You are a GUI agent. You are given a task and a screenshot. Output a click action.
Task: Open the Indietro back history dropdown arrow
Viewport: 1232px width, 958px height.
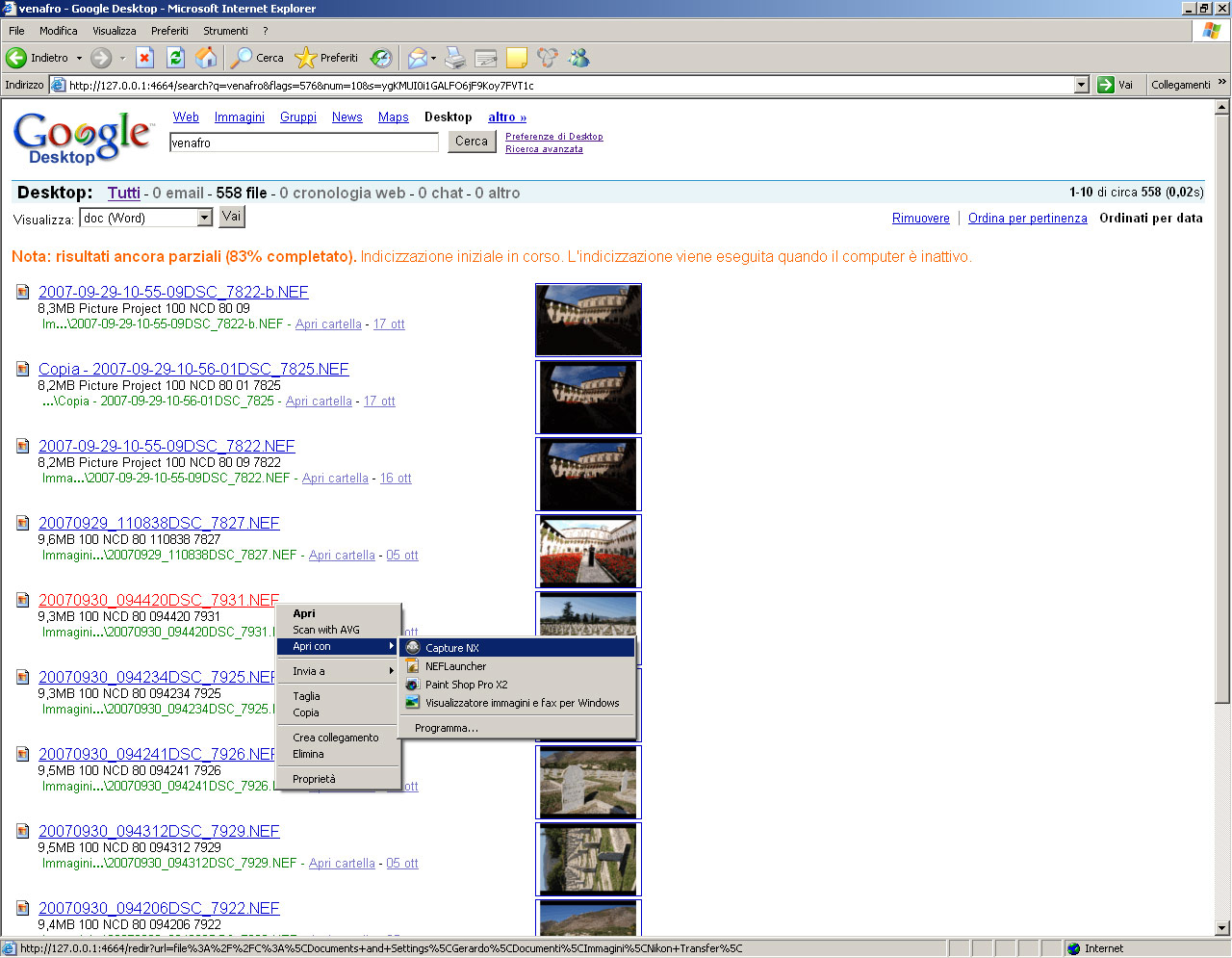point(79,58)
